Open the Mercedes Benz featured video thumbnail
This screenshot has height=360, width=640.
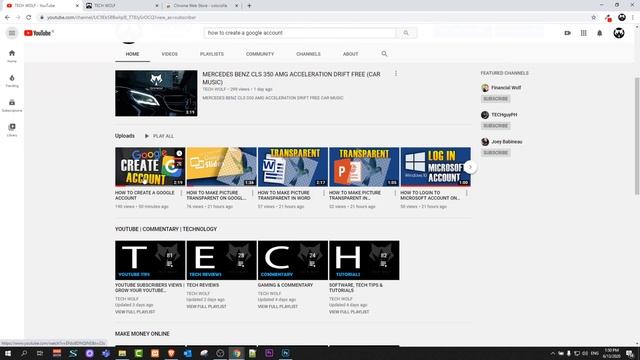click(156, 93)
